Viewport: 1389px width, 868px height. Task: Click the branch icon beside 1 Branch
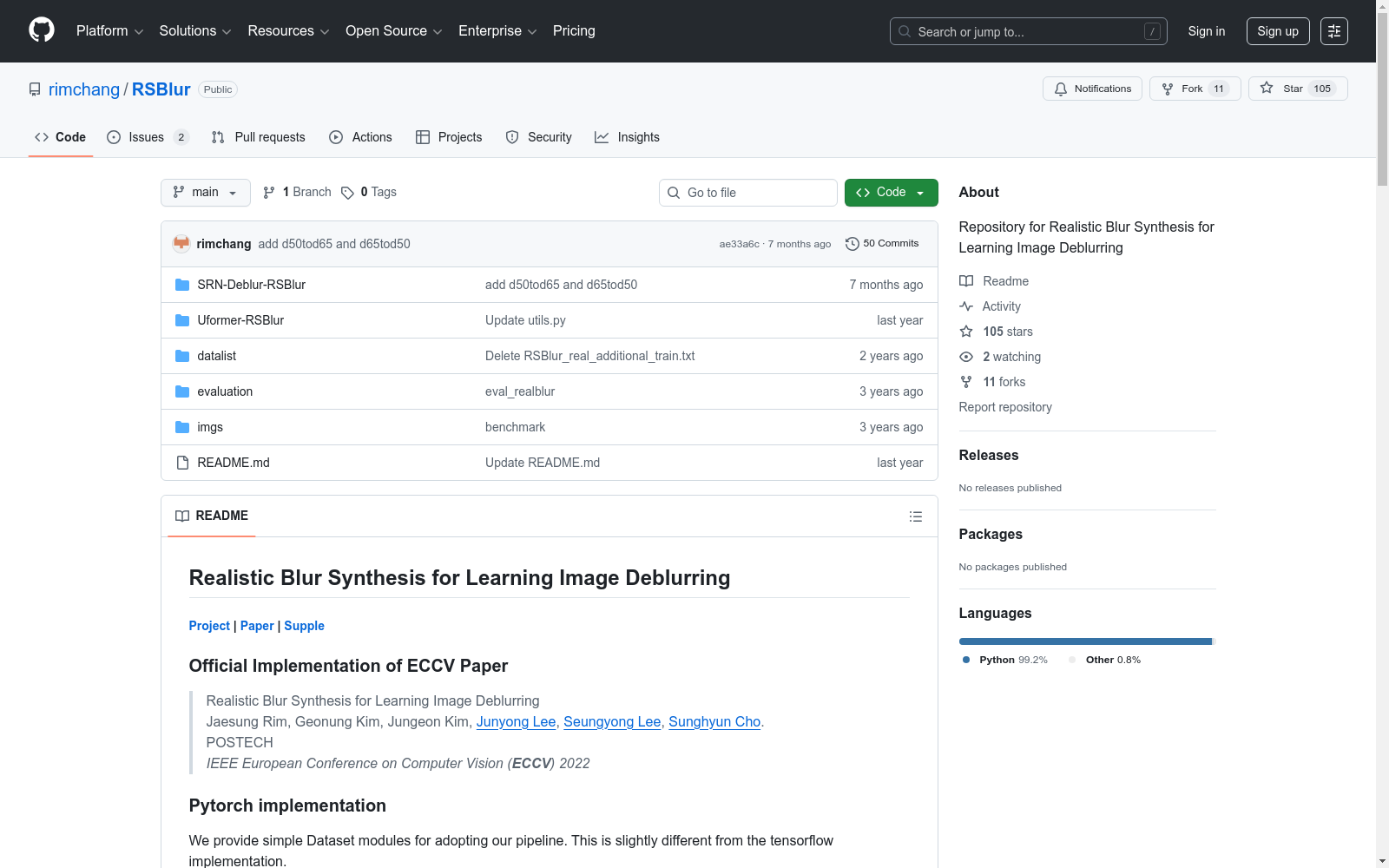tap(269, 193)
